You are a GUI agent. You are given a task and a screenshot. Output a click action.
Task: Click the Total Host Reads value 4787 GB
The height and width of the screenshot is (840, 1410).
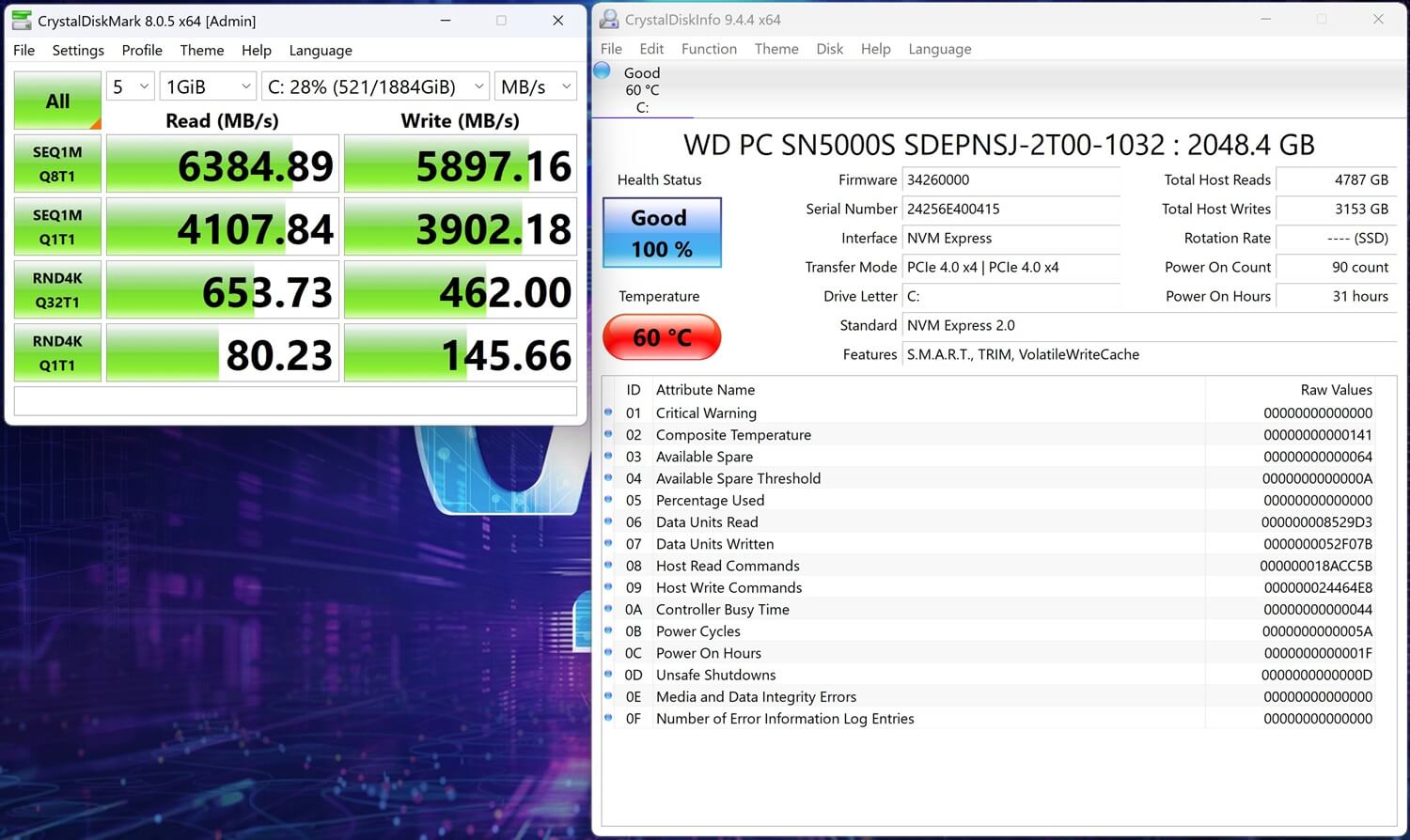tap(1336, 179)
